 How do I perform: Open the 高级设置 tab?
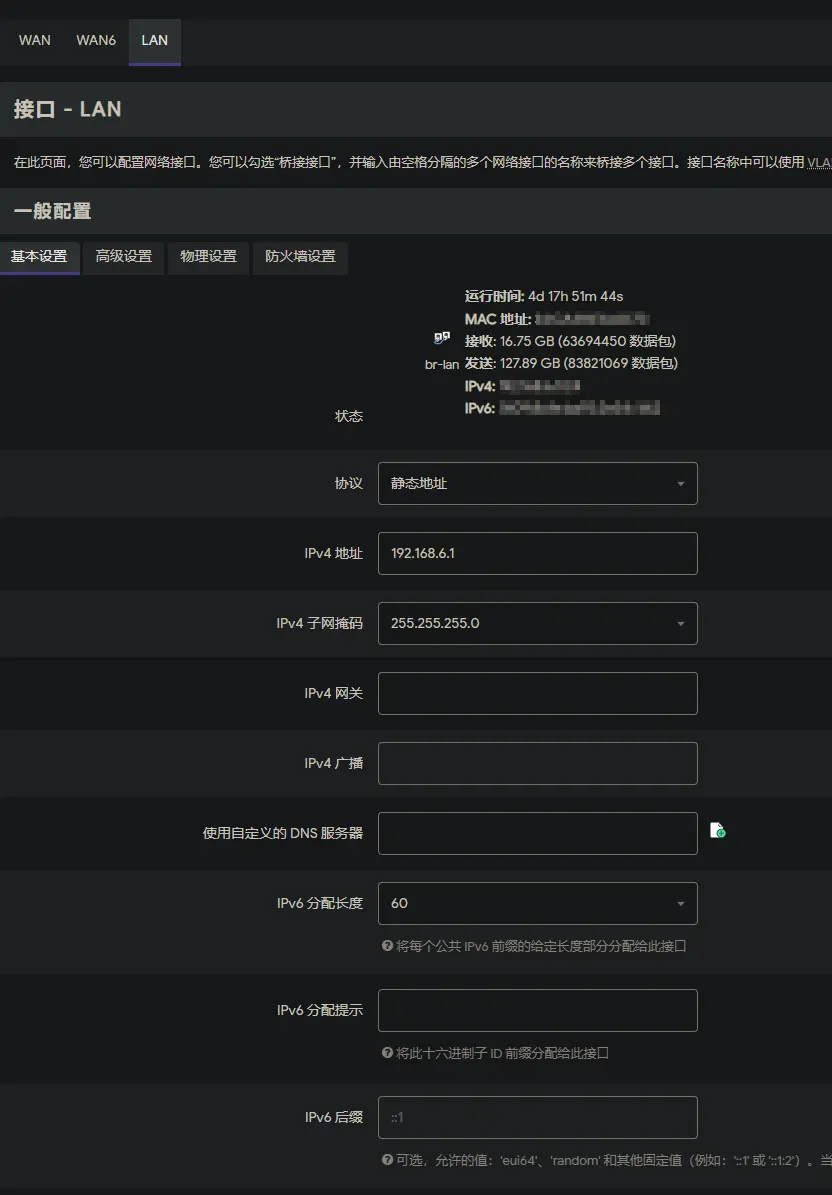(x=124, y=256)
